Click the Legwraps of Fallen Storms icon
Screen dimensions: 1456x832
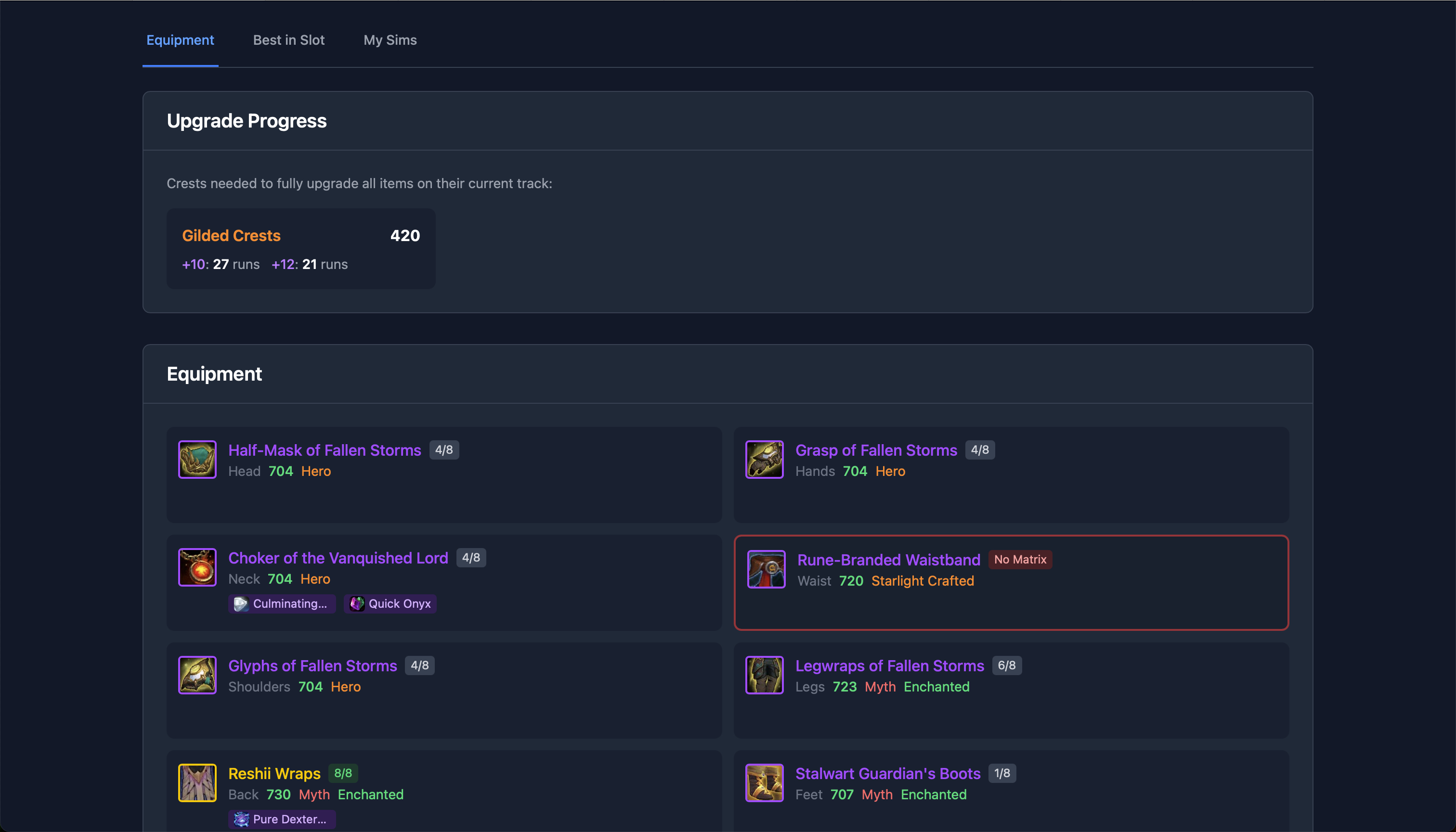point(764,675)
